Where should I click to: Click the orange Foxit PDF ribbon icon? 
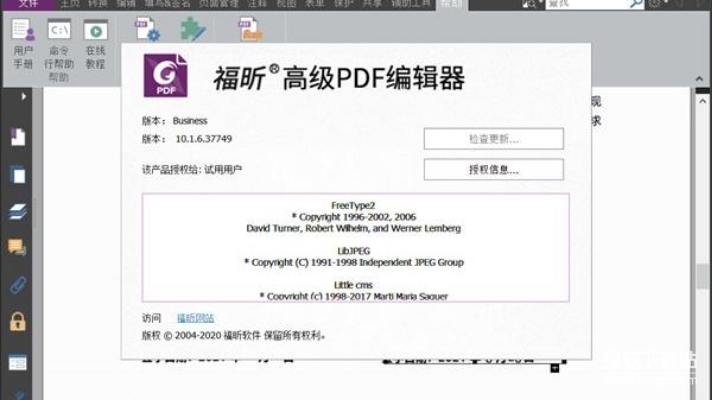tap(251, 29)
